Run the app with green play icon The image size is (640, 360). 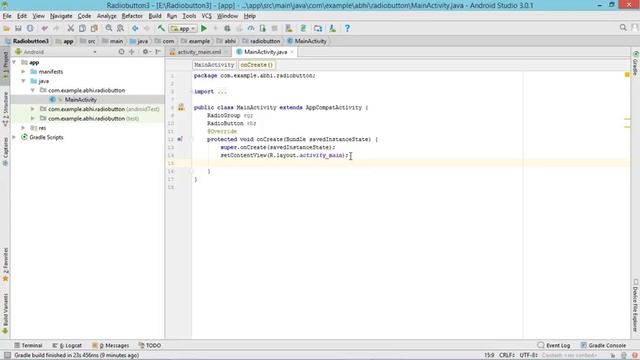(204, 29)
